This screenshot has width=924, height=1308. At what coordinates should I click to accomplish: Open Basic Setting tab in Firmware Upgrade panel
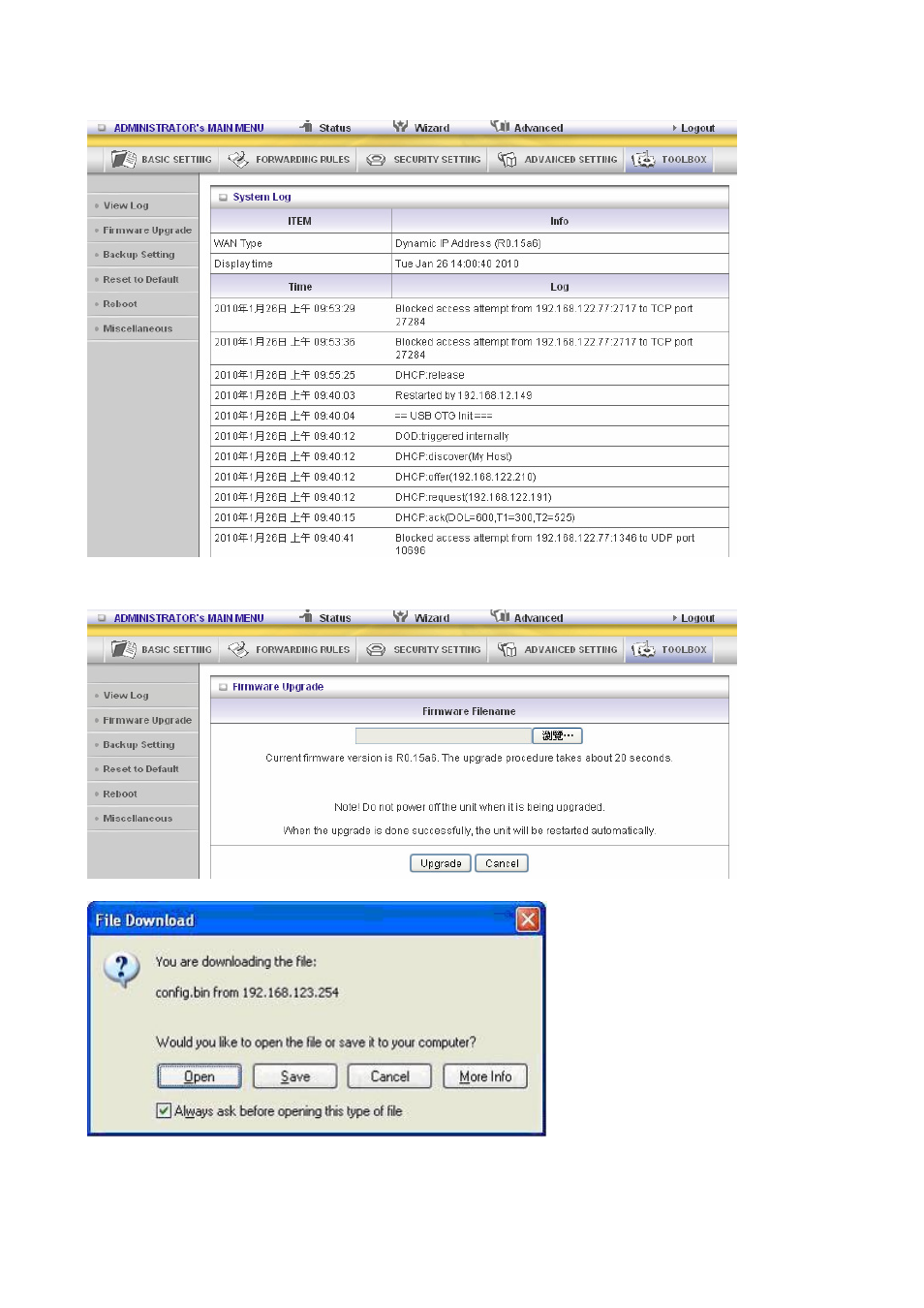(x=162, y=649)
